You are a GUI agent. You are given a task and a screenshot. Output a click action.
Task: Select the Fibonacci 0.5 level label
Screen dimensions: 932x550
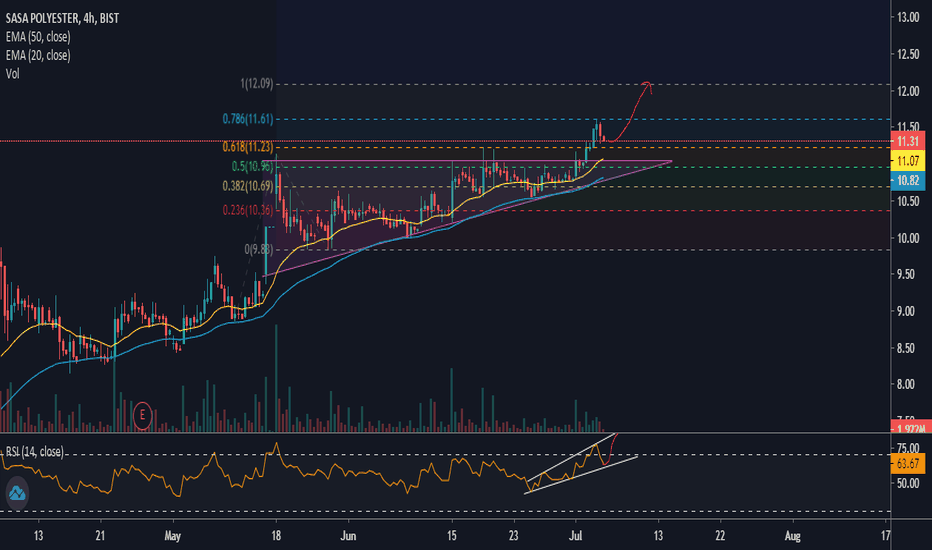(x=253, y=166)
